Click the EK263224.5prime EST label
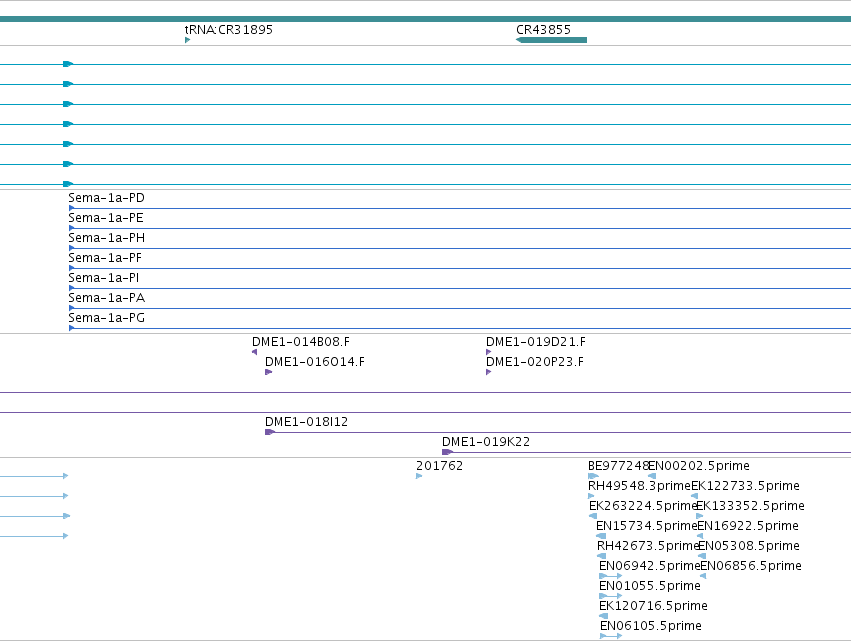 click(643, 506)
